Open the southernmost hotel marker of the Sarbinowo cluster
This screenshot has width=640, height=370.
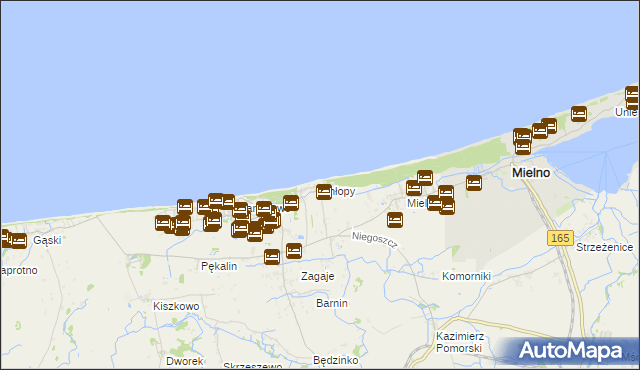255,234
